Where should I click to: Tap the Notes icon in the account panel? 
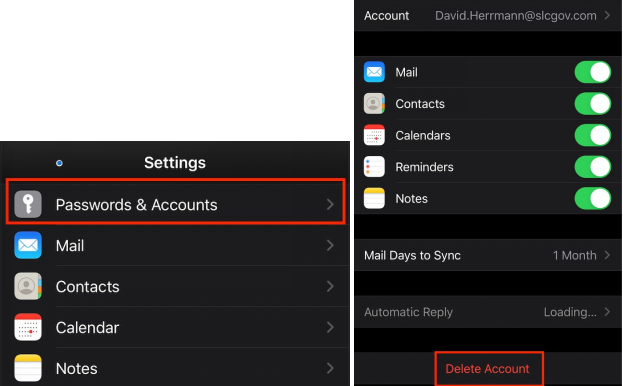(374, 198)
